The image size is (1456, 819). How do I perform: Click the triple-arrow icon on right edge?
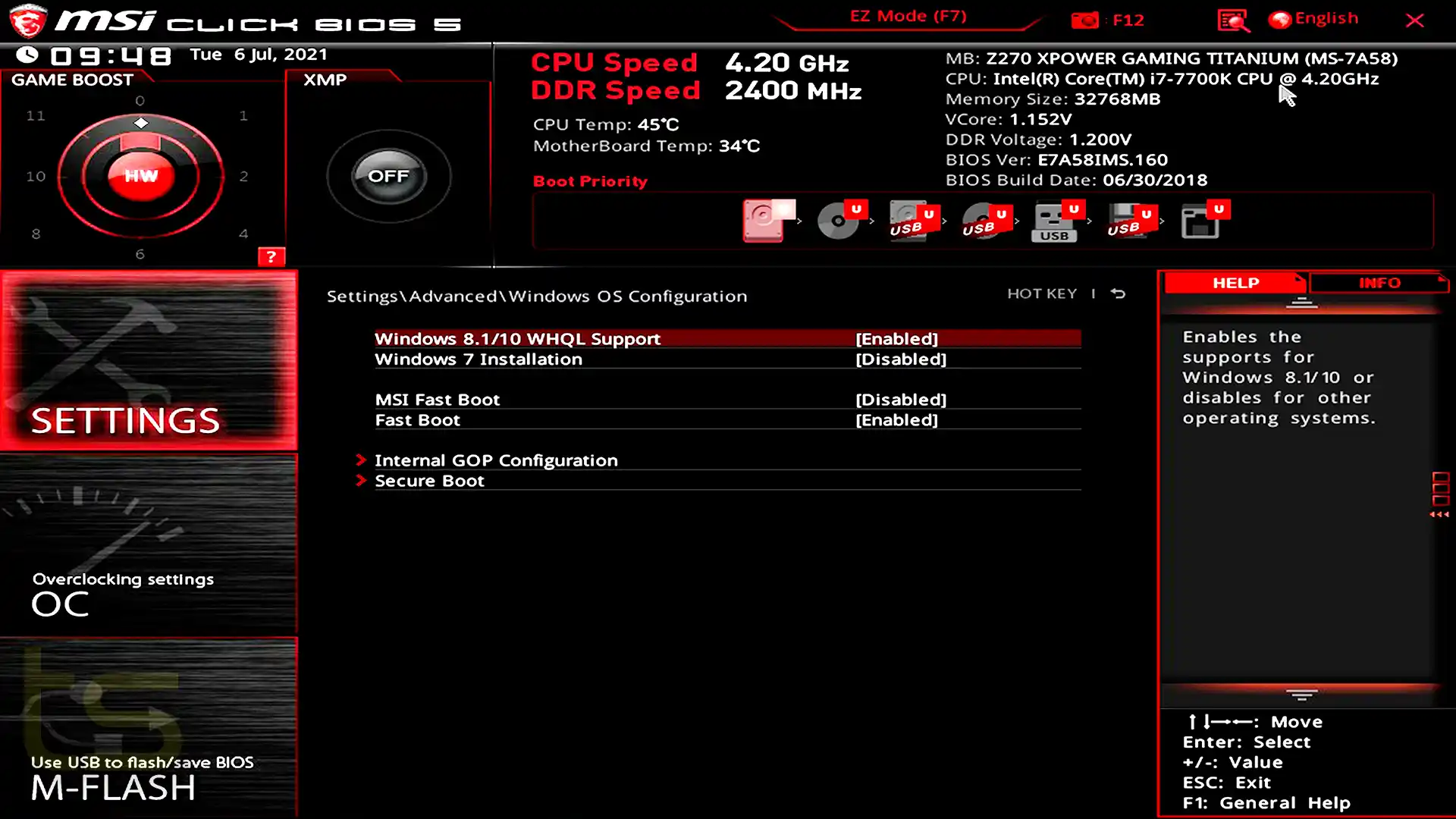[x=1439, y=515]
